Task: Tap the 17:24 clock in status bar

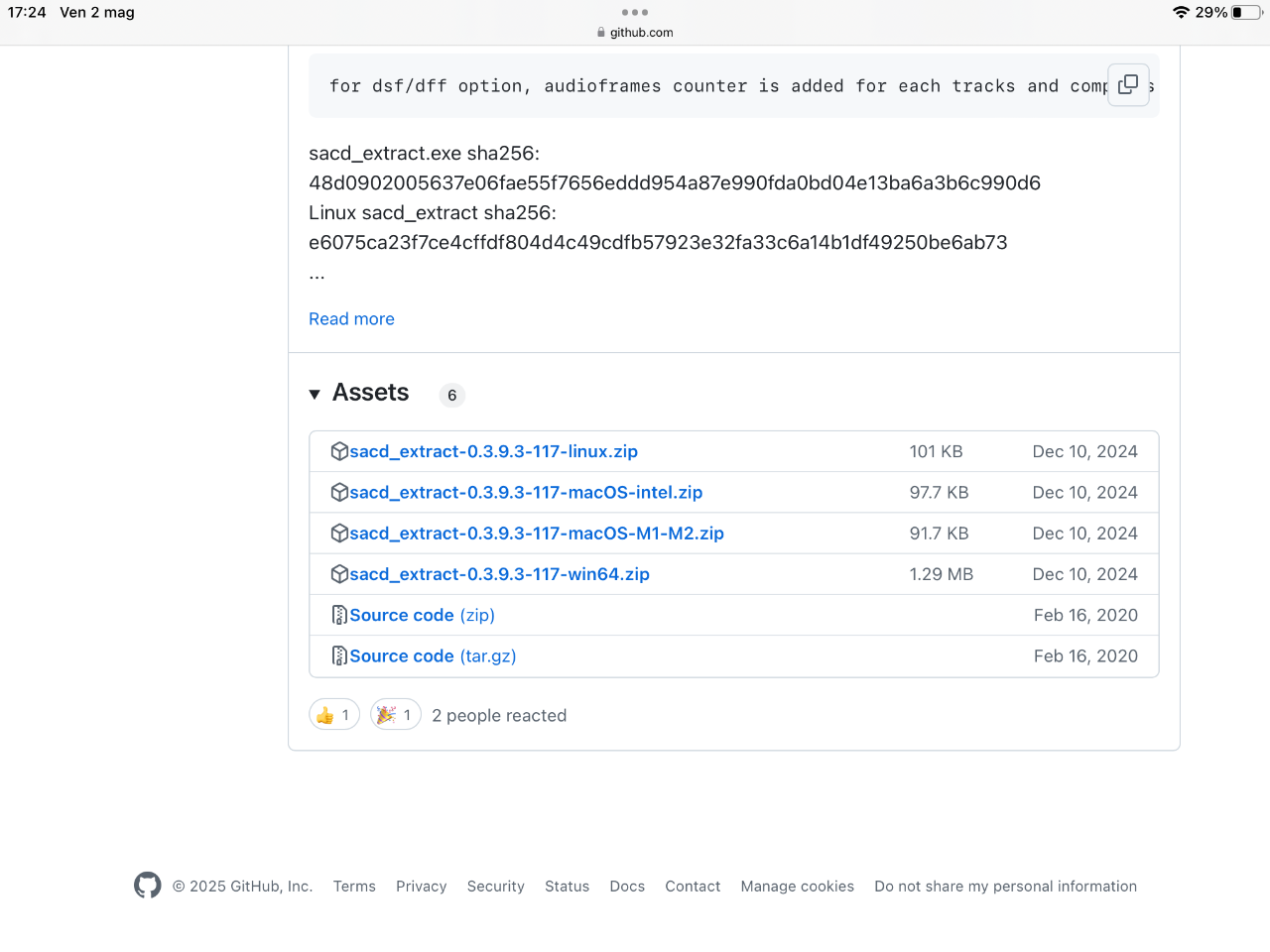Action: (27, 12)
